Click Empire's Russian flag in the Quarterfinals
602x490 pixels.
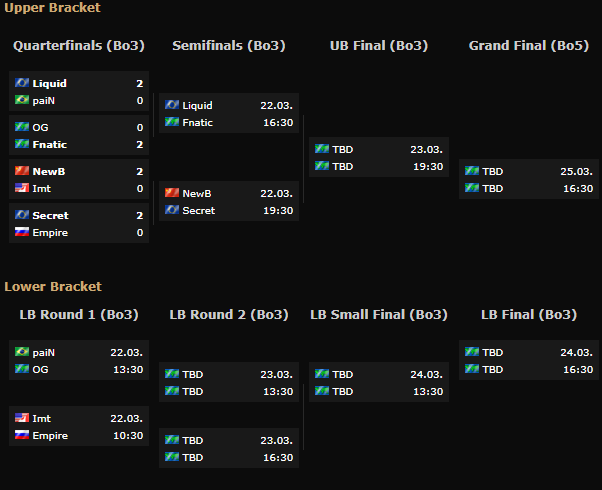pyautogui.click(x=22, y=233)
